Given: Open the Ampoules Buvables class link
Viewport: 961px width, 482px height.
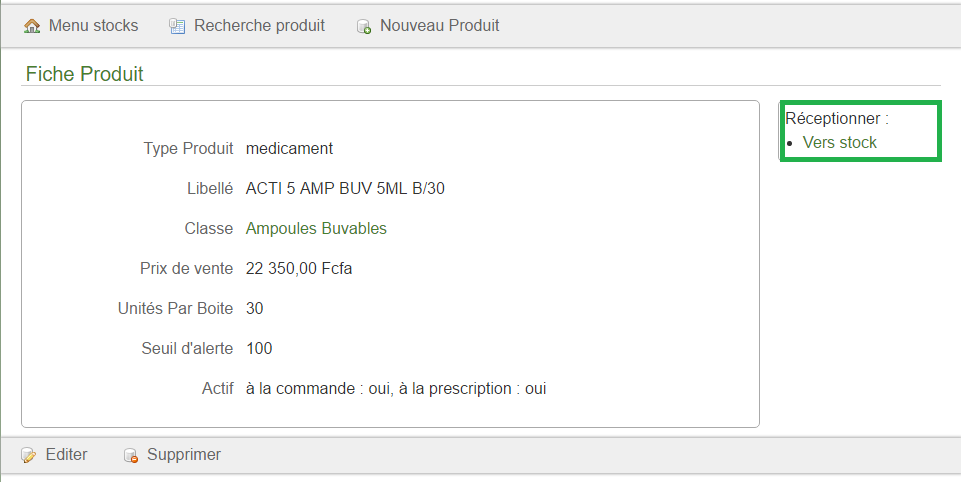Looking at the screenshot, I should pos(316,228).
